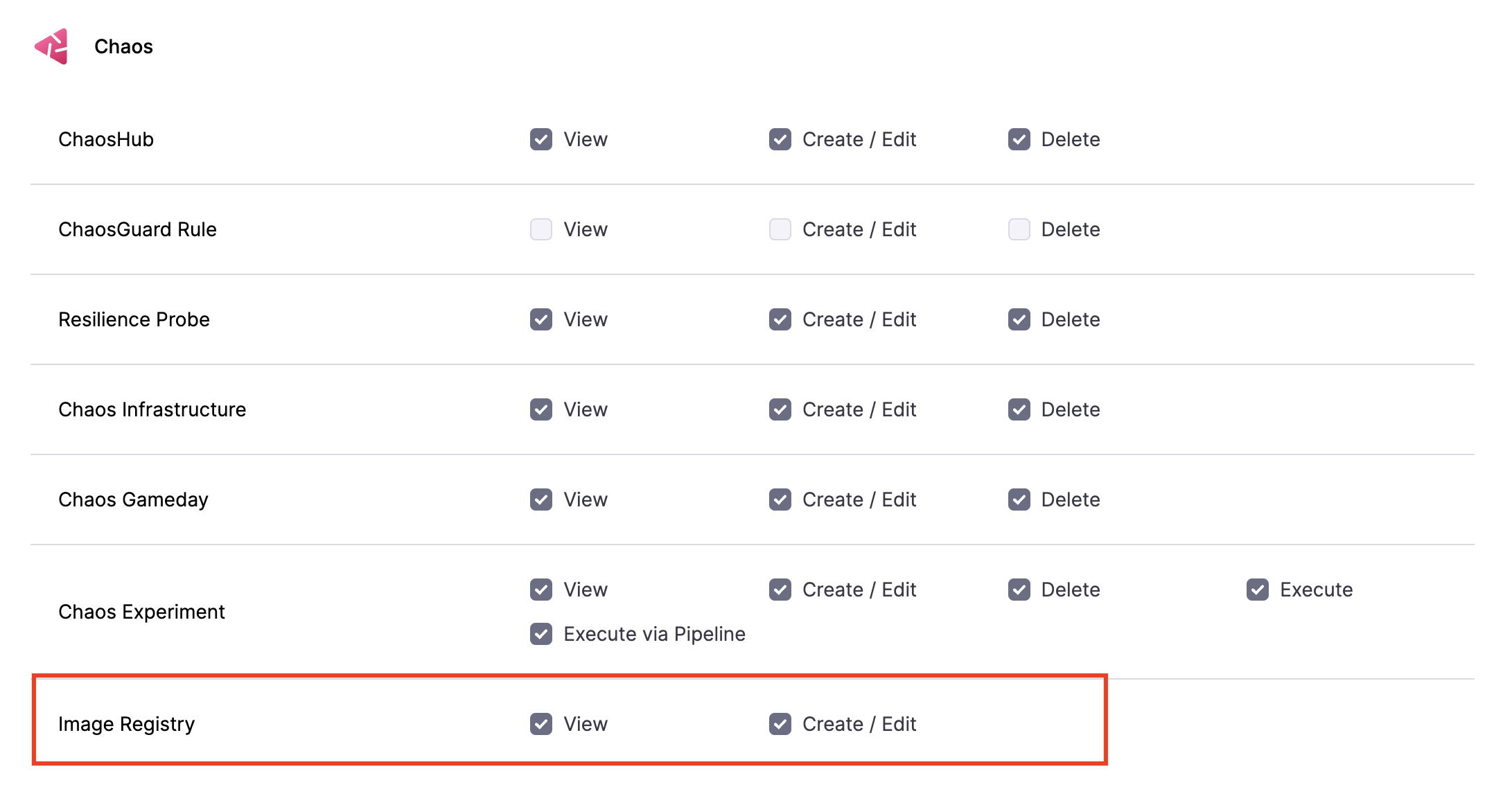Uncheck Chaos Experiment Delete checkbox
This screenshot has width=1512, height=805.
(x=1019, y=590)
